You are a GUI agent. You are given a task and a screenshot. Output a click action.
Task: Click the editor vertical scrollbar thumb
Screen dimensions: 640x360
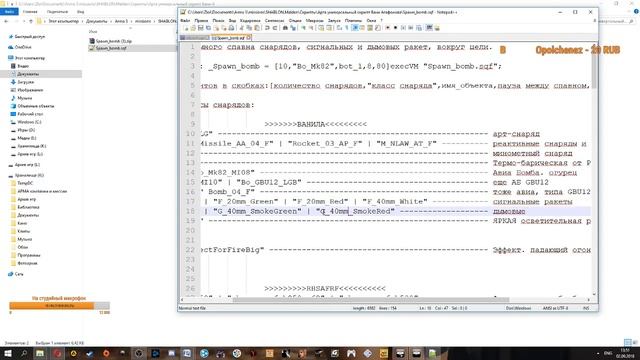pyautogui.click(x=594, y=67)
